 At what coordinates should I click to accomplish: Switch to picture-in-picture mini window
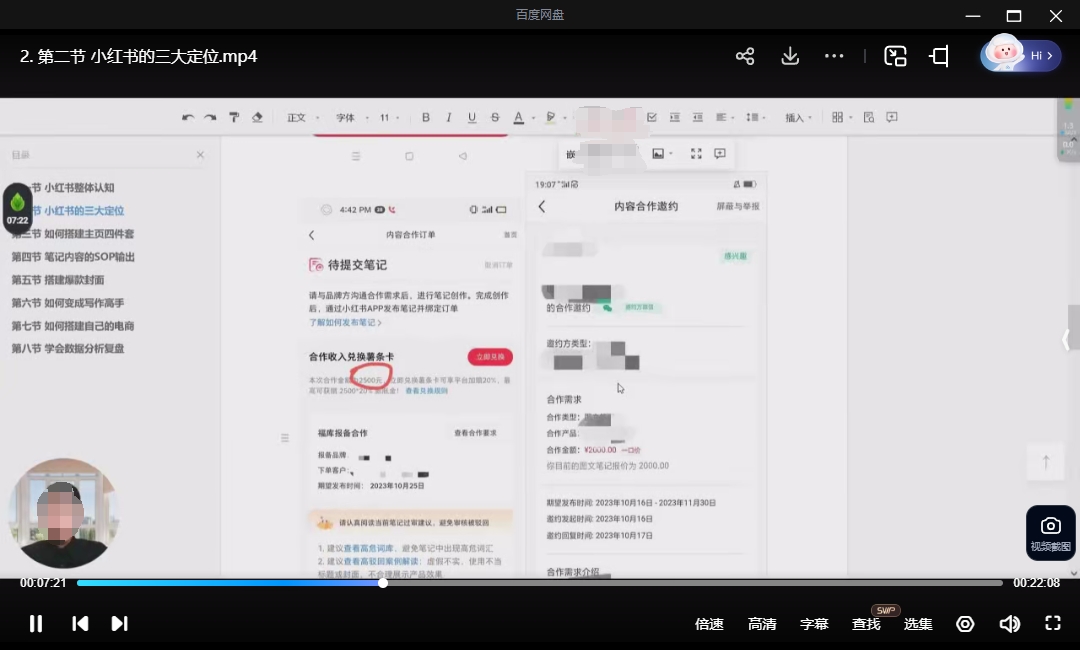pos(895,56)
